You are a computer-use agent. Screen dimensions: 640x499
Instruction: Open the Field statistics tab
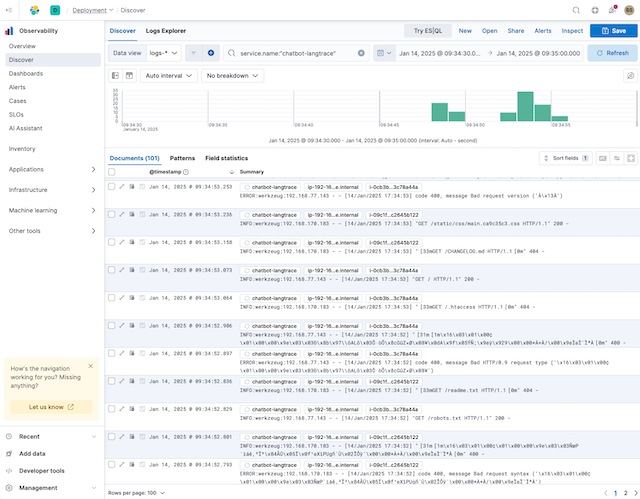tap(226, 158)
